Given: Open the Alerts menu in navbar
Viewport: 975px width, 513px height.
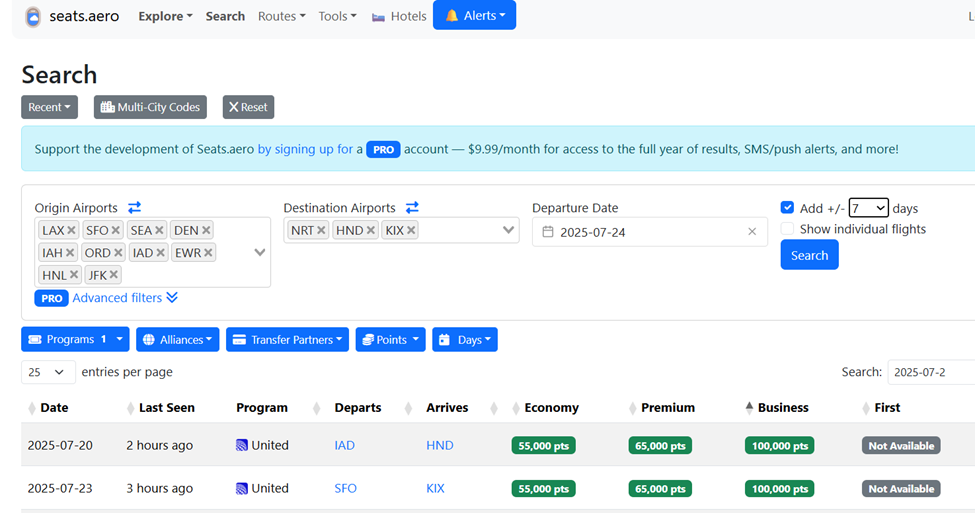Looking at the screenshot, I should pyautogui.click(x=474, y=16).
